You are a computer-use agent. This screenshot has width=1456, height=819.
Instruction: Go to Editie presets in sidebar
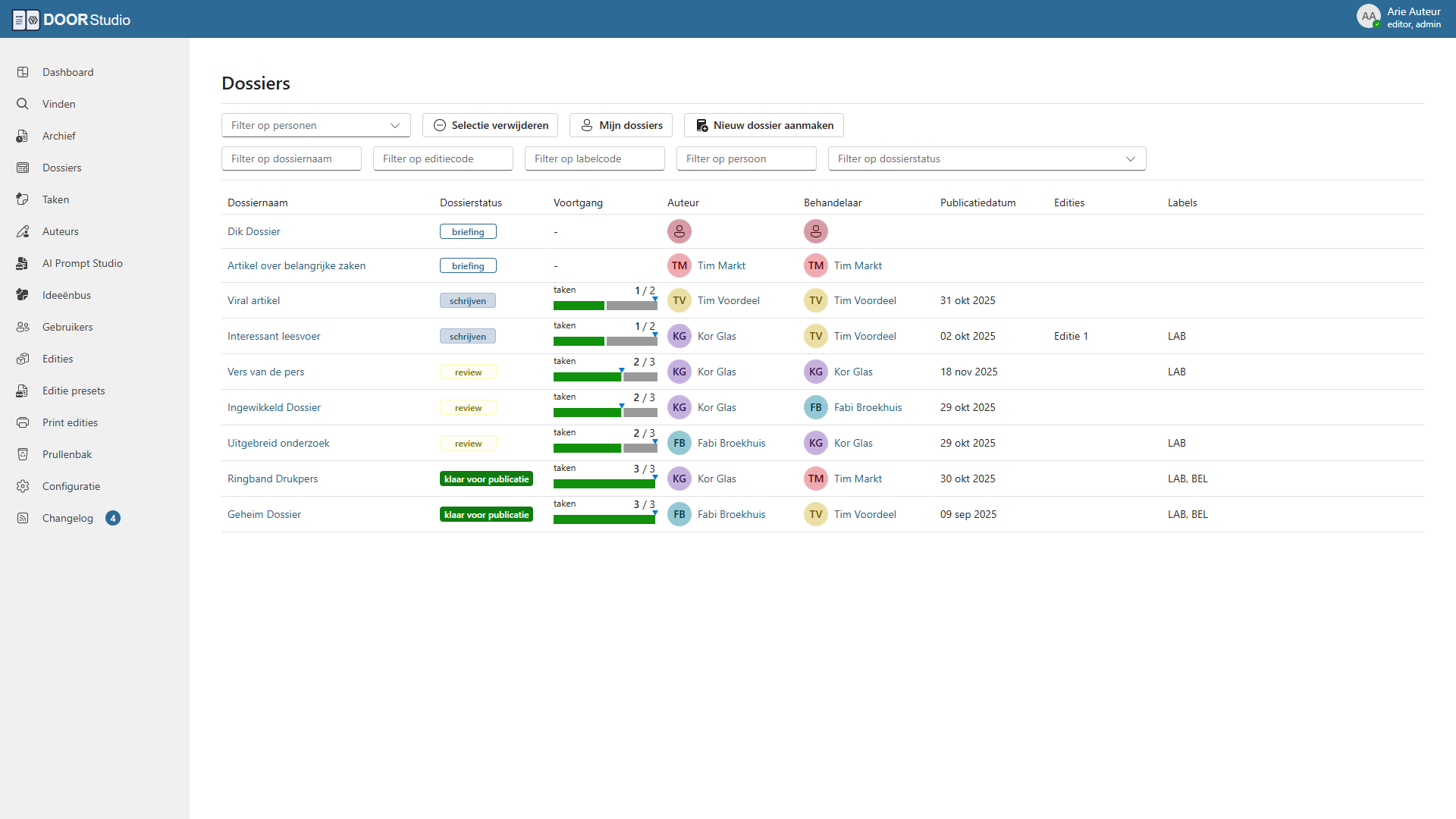[74, 391]
